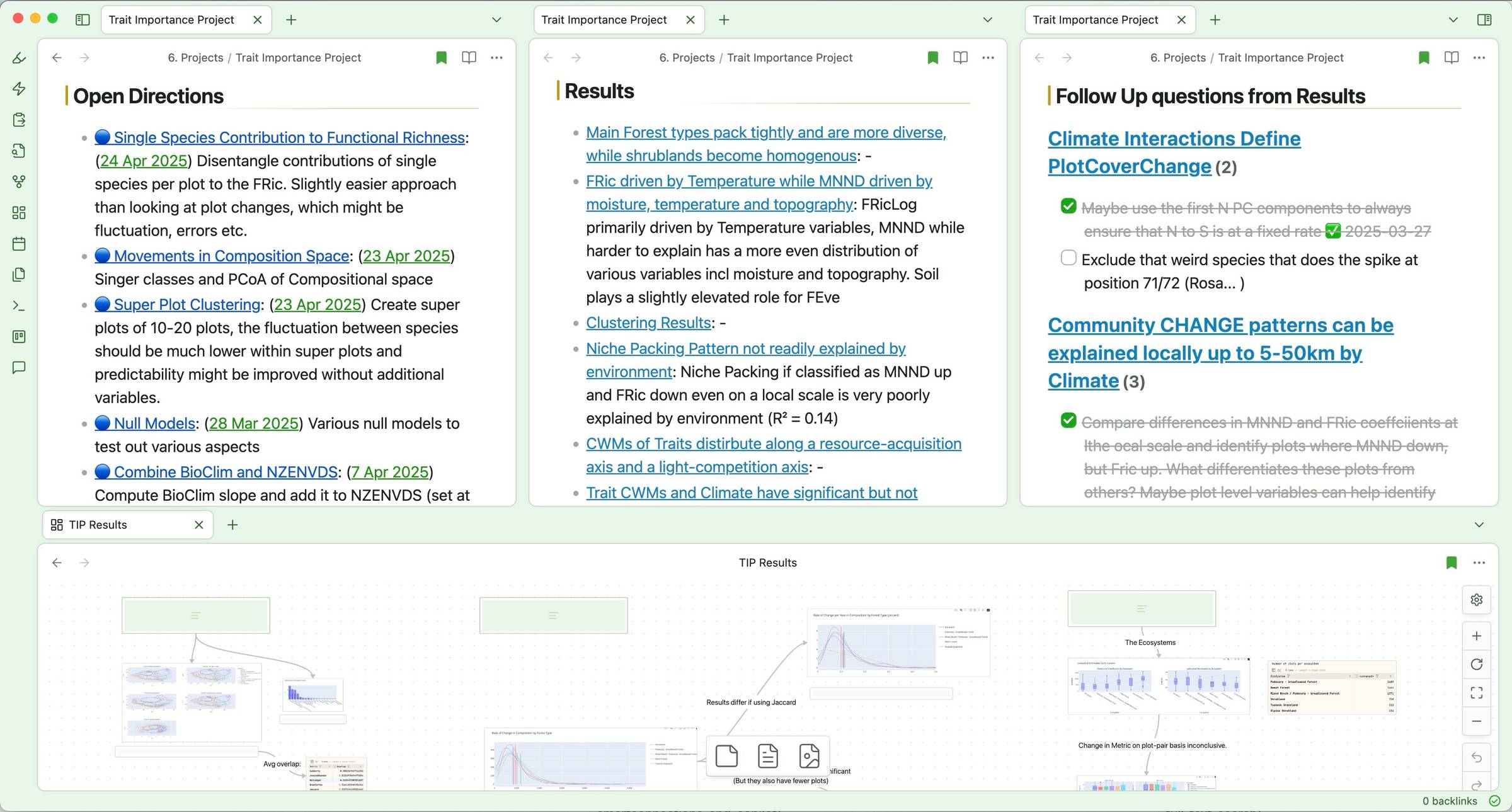Add blank card to canvas
The image size is (1512, 812).
click(726, 756)
